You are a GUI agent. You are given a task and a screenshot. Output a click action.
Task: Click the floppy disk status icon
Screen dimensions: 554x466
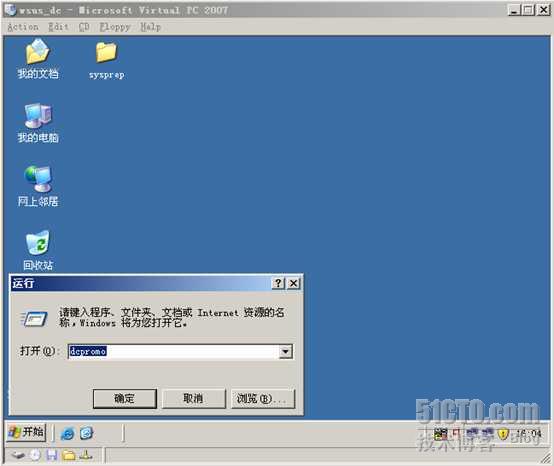52,455
